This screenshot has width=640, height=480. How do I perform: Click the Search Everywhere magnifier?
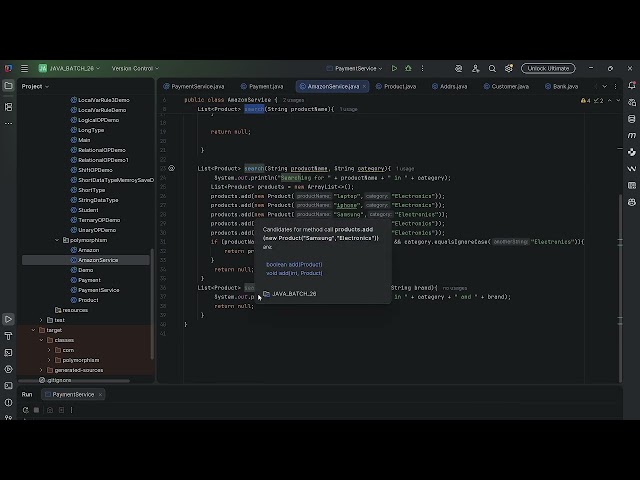click(x=492, y=69)
